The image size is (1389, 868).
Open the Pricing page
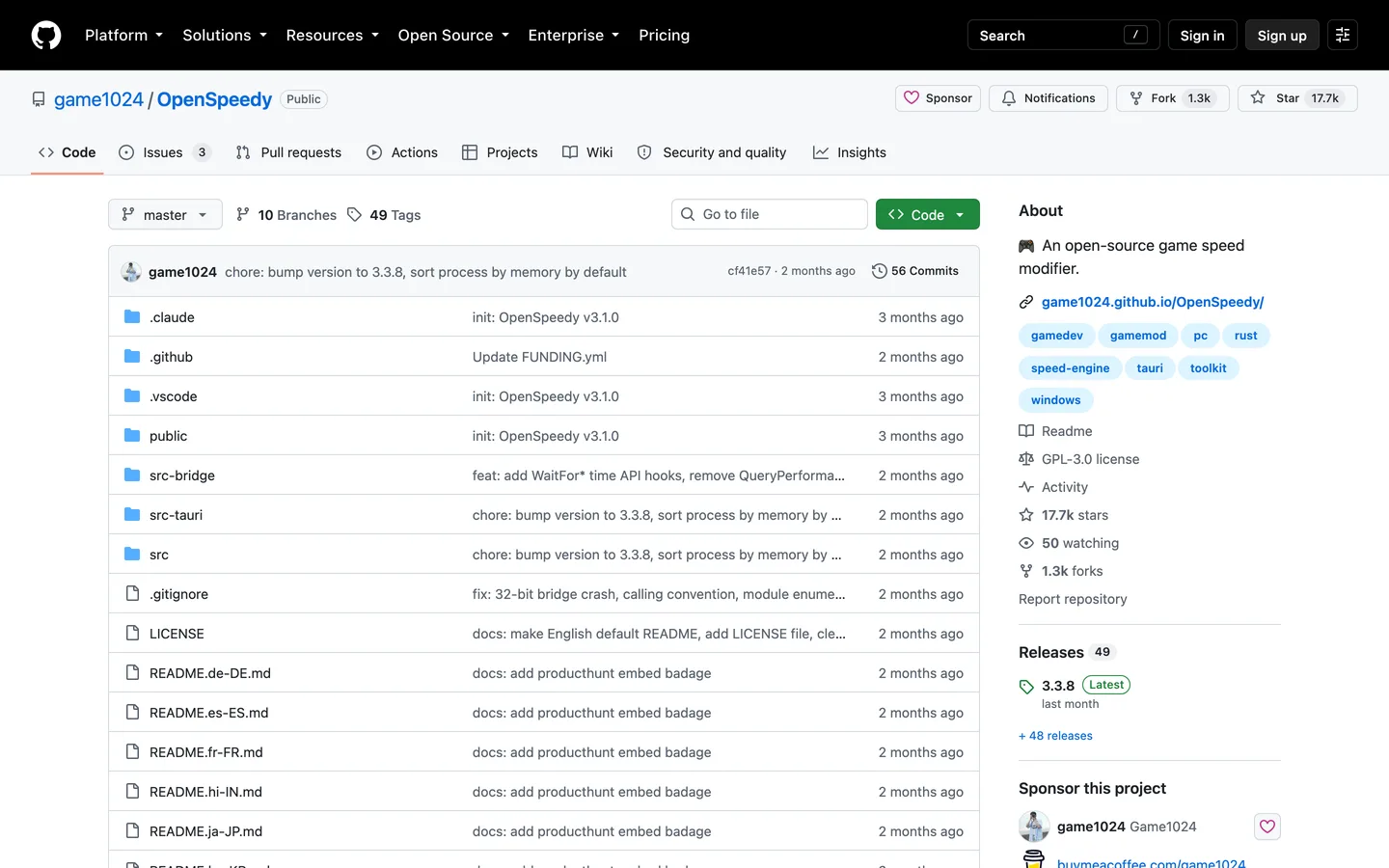point(665,35)
